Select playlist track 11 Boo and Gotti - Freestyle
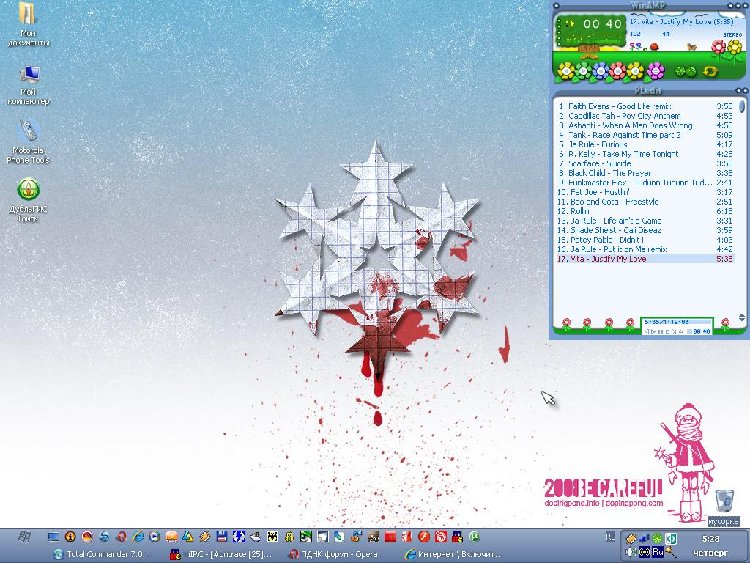Screen dimensions: 750x563 [x=645, y=202]
